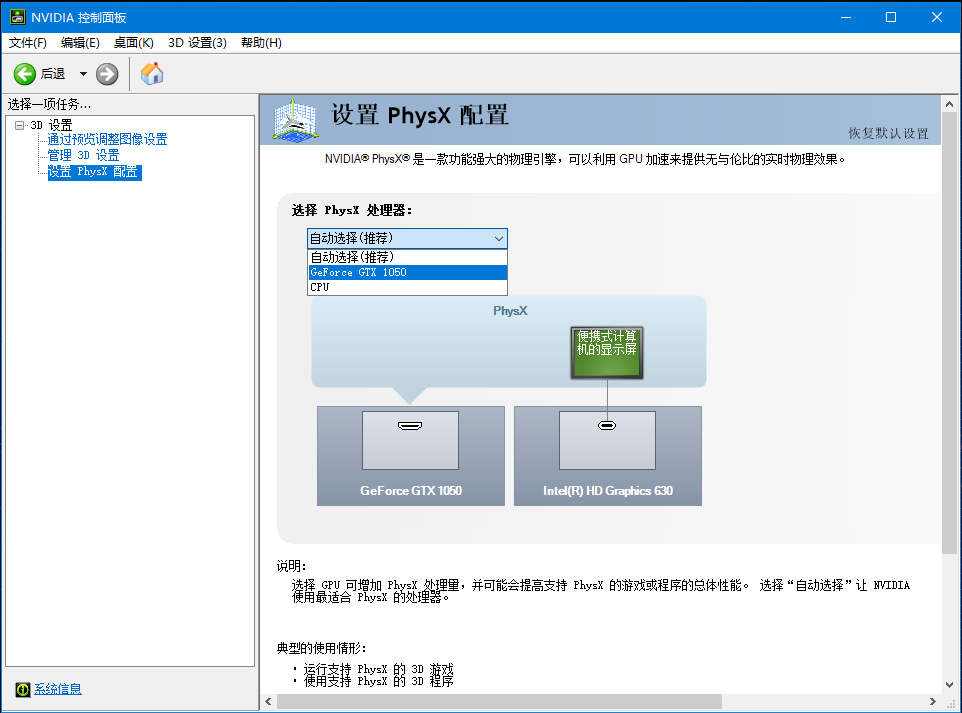Click the 设置 PhysX 配置 page title

420,115
